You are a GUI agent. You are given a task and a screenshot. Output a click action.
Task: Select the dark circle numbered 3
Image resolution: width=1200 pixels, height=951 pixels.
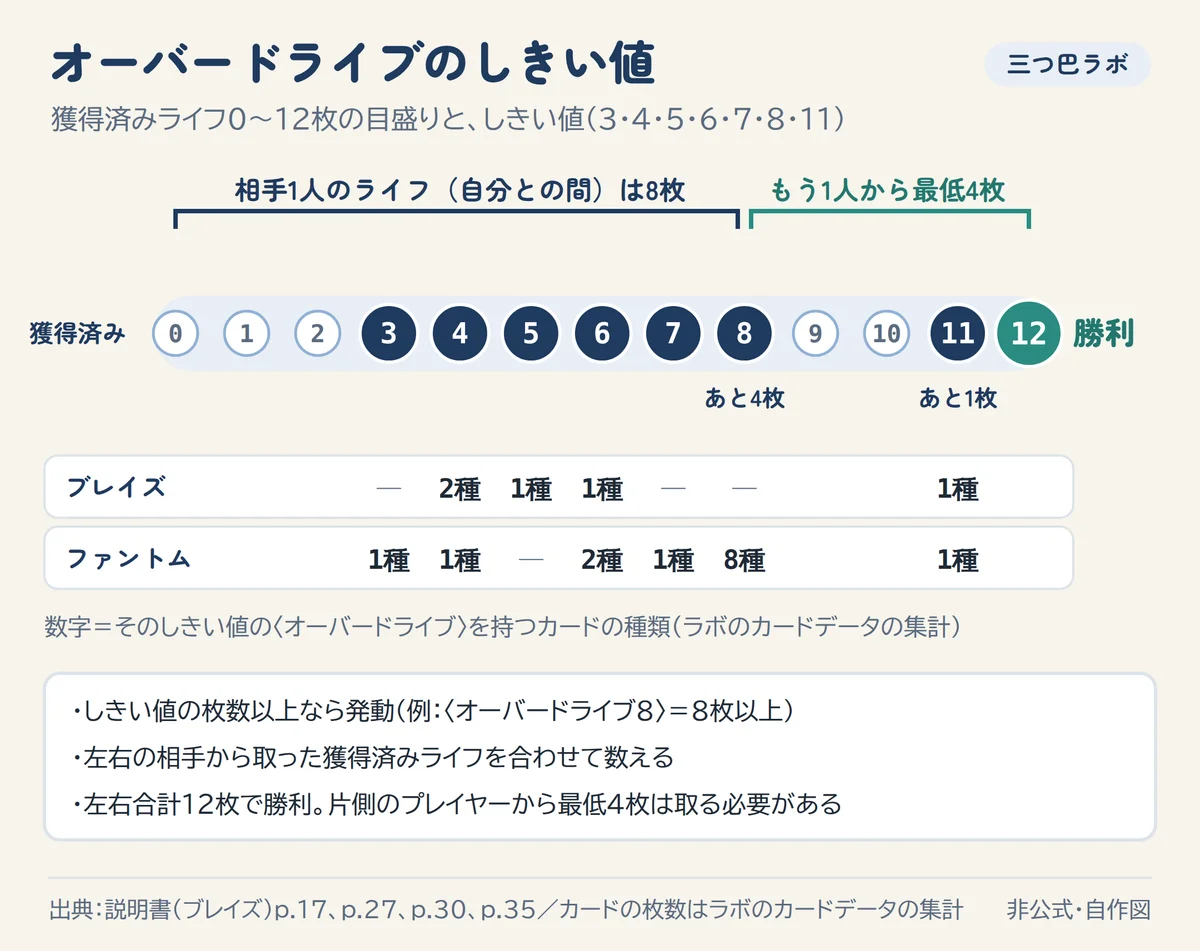(389, 334)
